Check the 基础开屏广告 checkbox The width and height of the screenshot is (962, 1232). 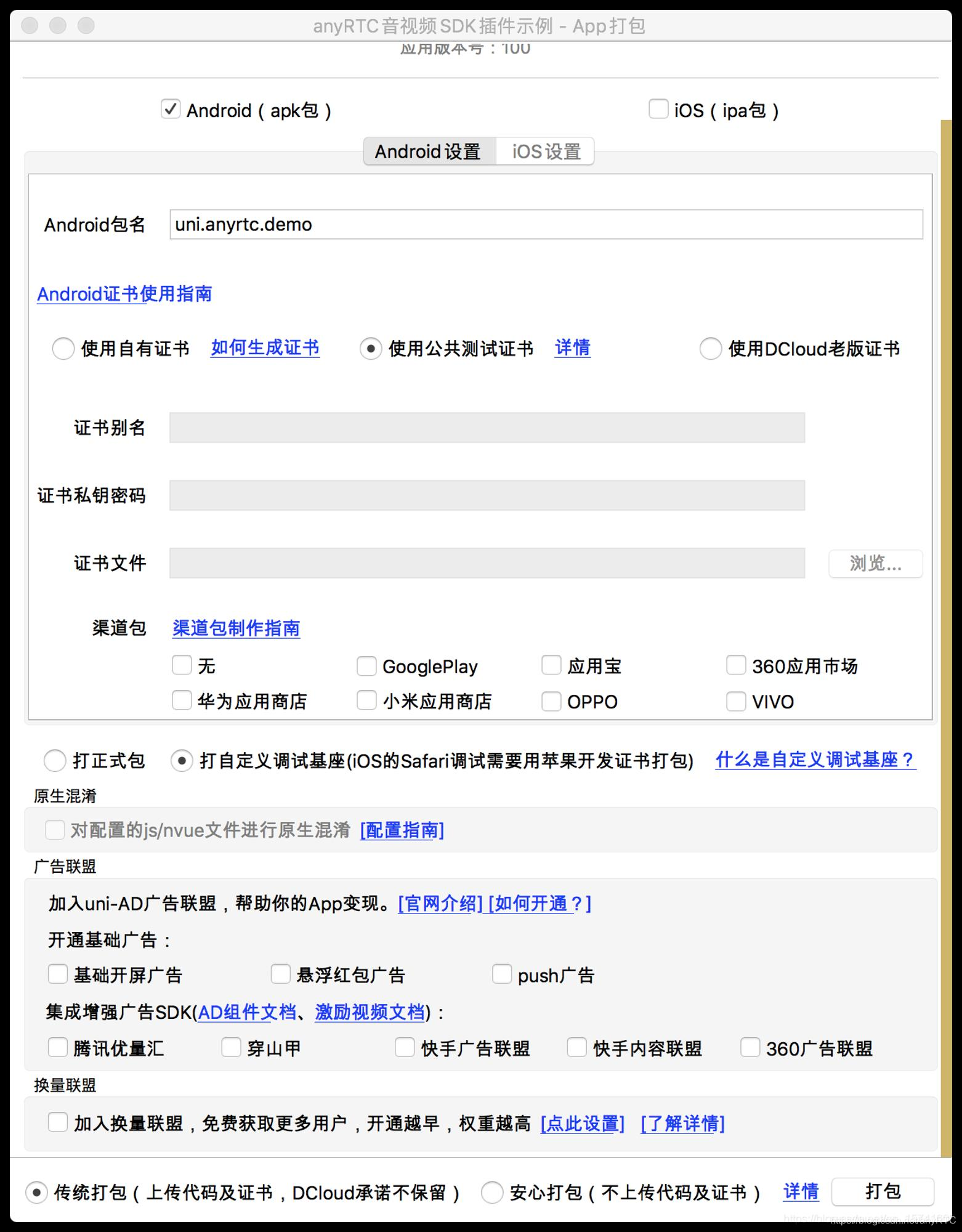pyautogui.click(x=58, y=974)
